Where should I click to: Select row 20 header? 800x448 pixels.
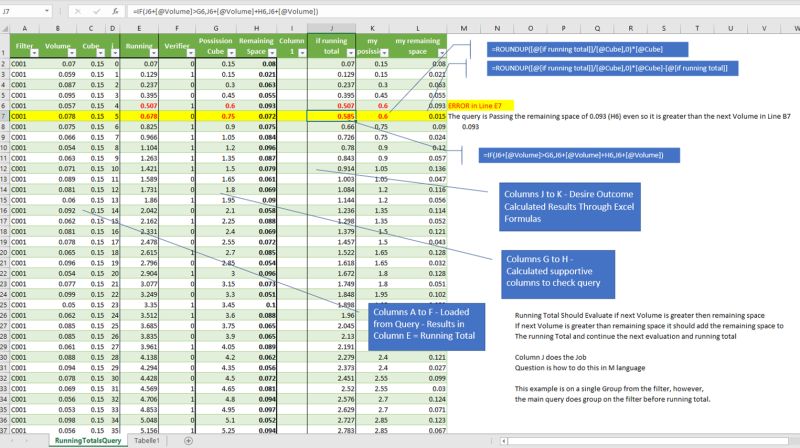coord(5,253)
